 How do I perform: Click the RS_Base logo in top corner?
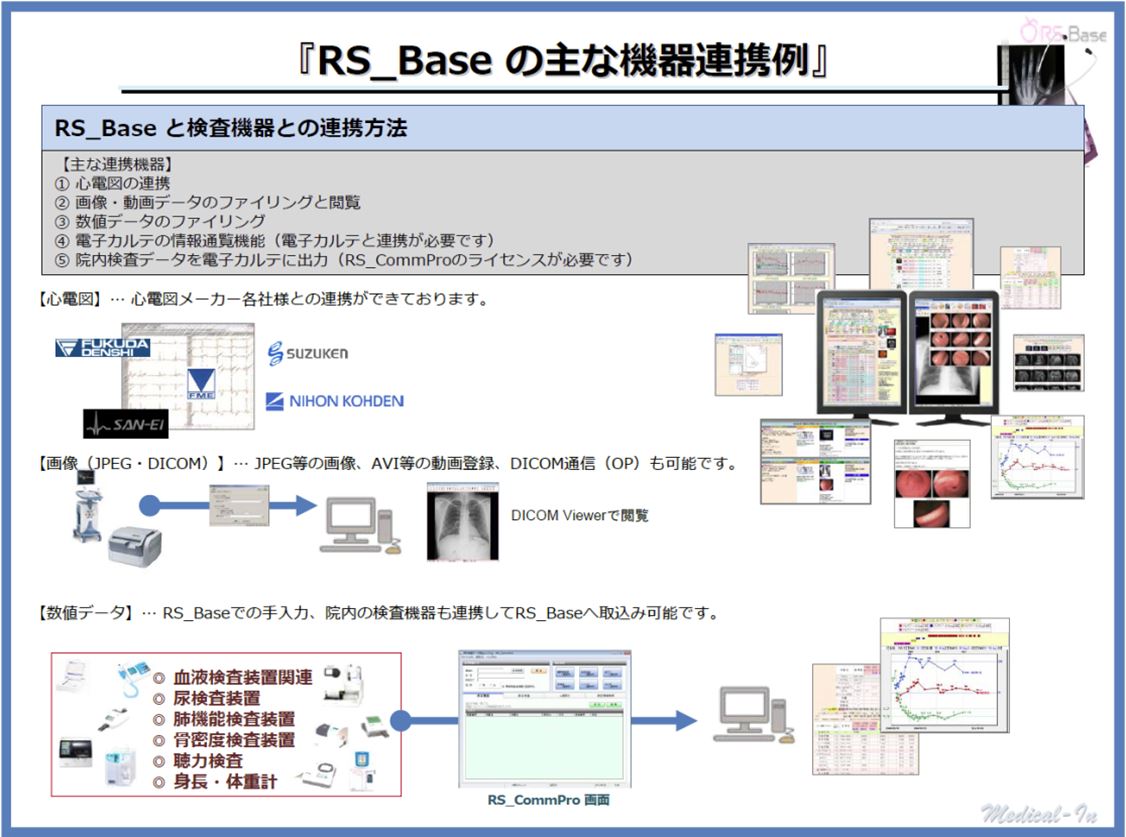pos(1064,33)
